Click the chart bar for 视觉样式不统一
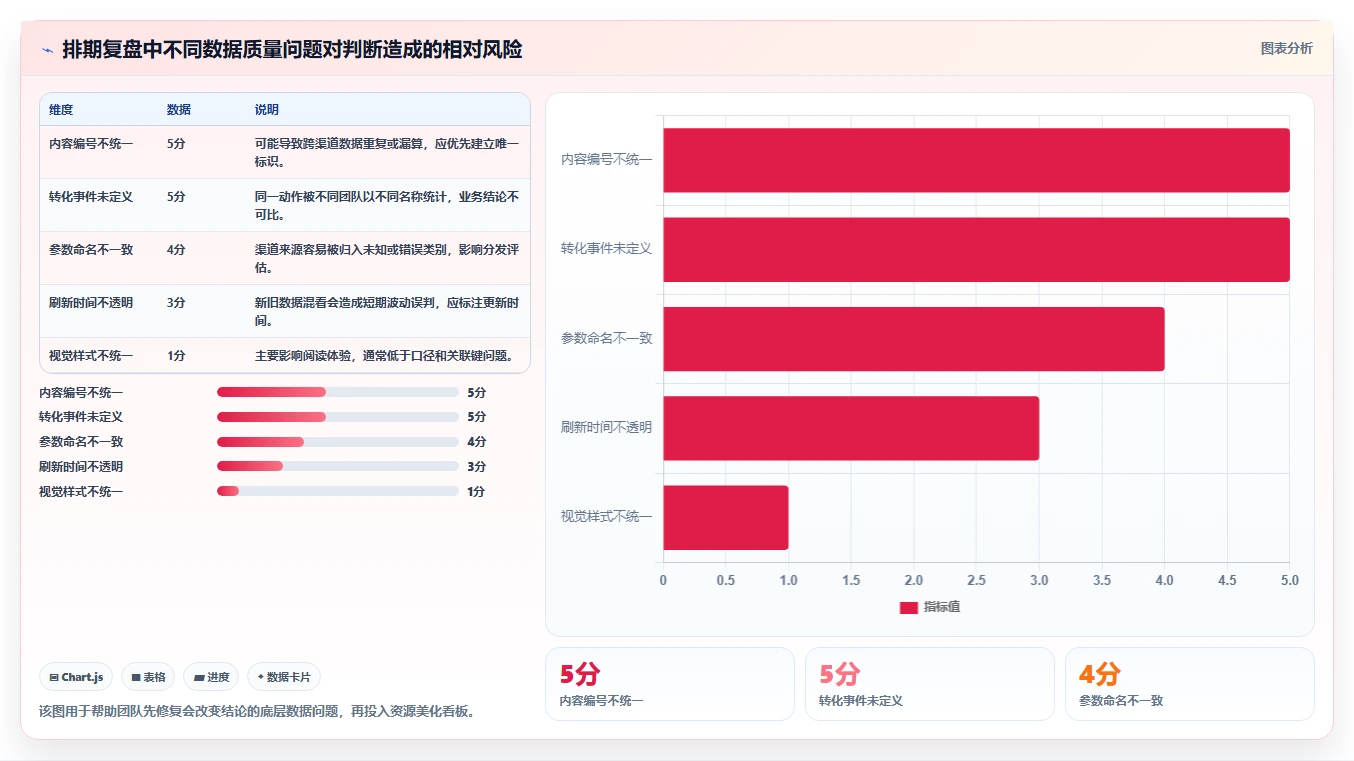 point(726,517)
